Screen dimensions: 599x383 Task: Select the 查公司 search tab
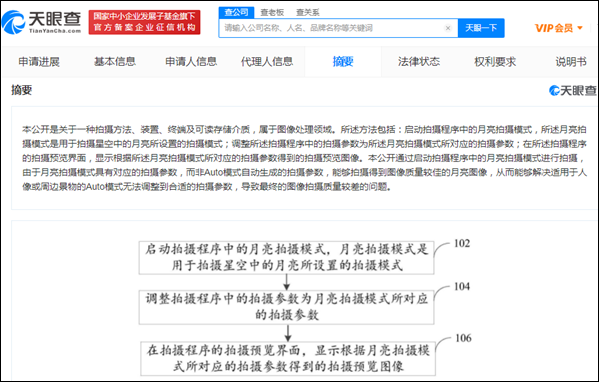(236, 12)
